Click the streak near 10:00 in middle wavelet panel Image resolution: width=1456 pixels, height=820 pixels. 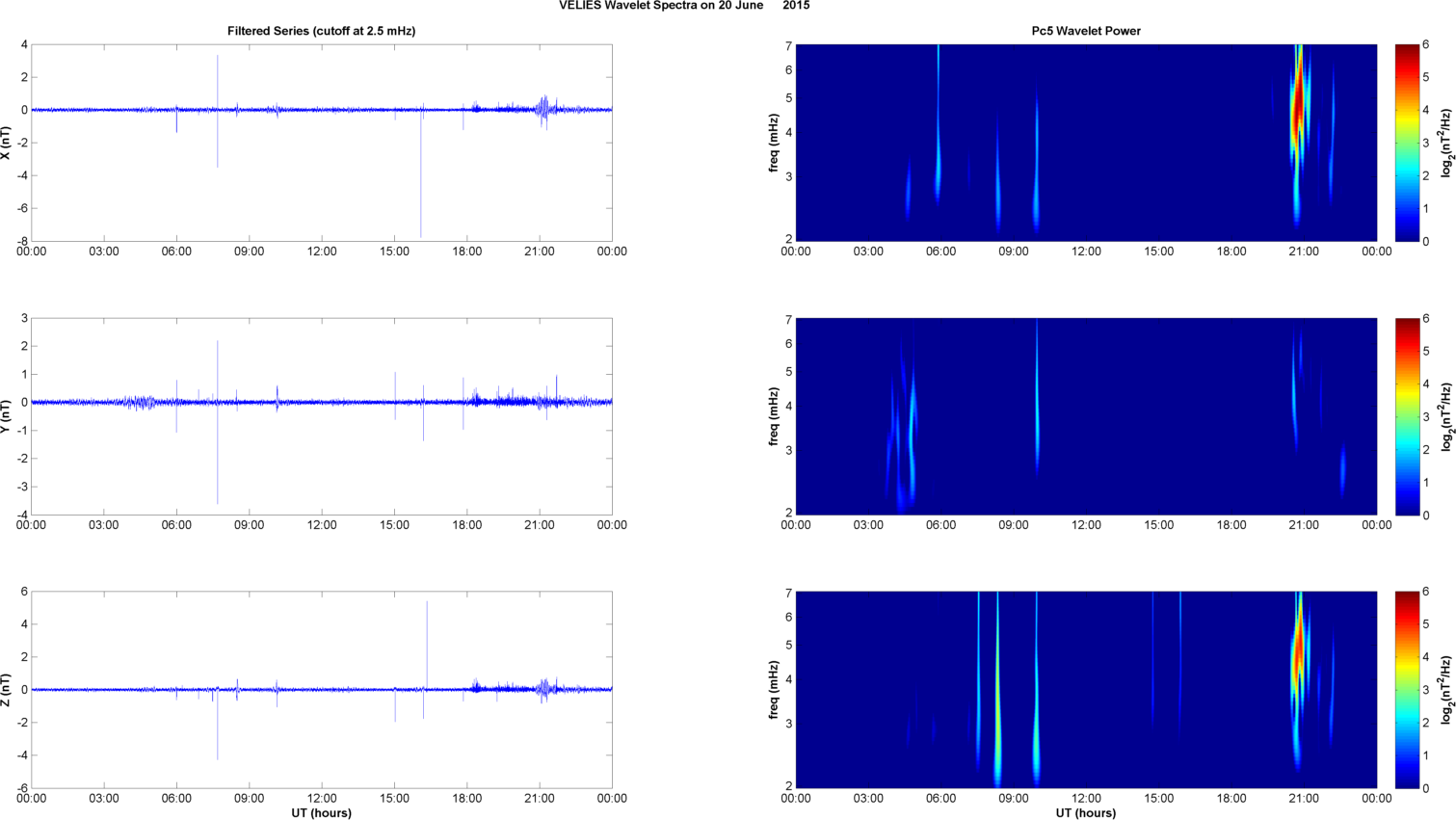pos(1037,395)
